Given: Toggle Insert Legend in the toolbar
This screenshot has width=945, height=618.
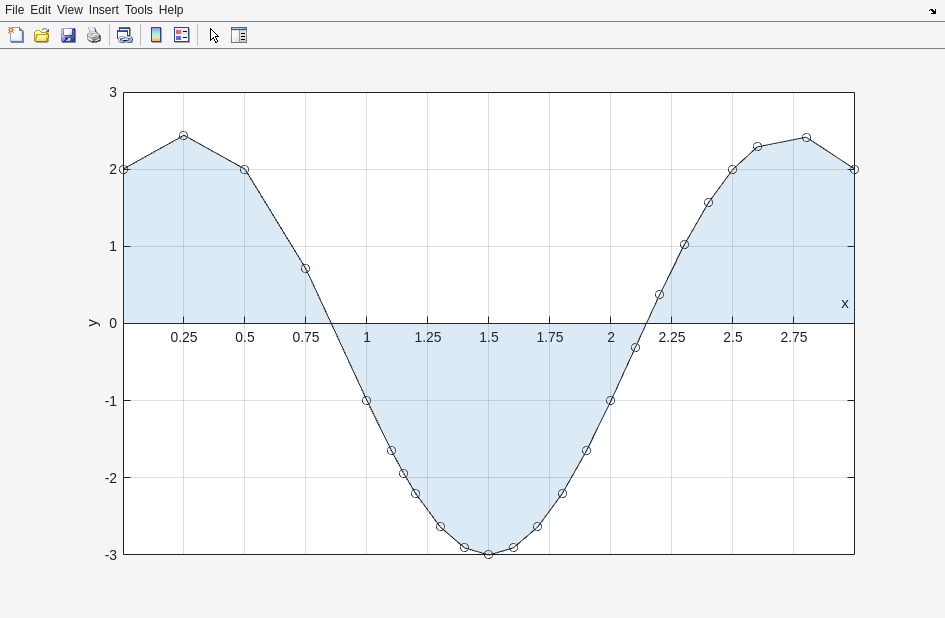Looking at the screenshot, I should click(182, 35).
